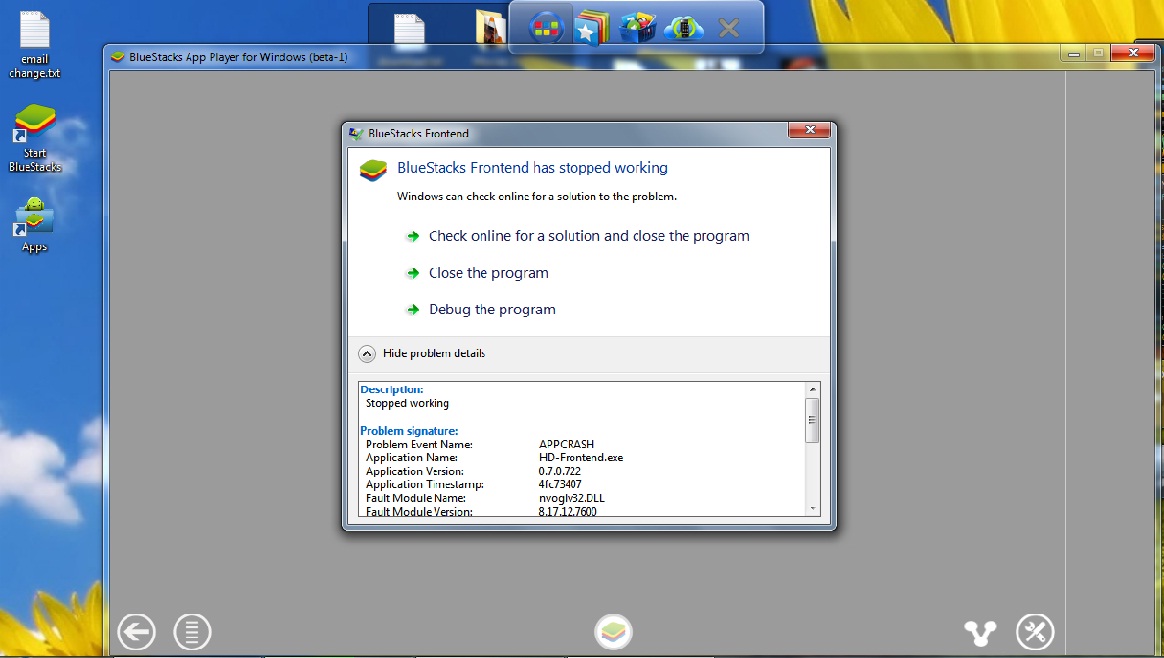The image size is (1164, 658).
Task: Open the email change.txt desktop file
Action: tap(35, 45)
